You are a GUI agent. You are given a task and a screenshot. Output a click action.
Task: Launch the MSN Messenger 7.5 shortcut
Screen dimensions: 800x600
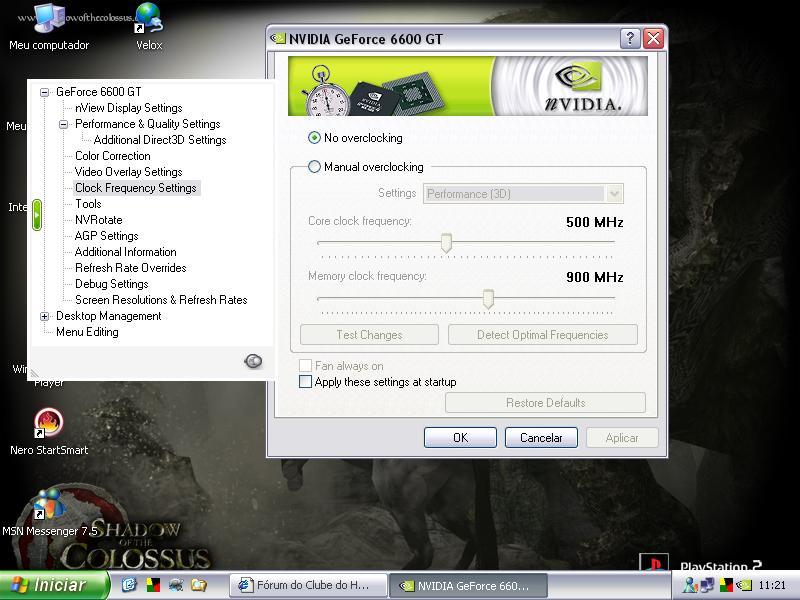pyautogui.click(x=49, y=512)
